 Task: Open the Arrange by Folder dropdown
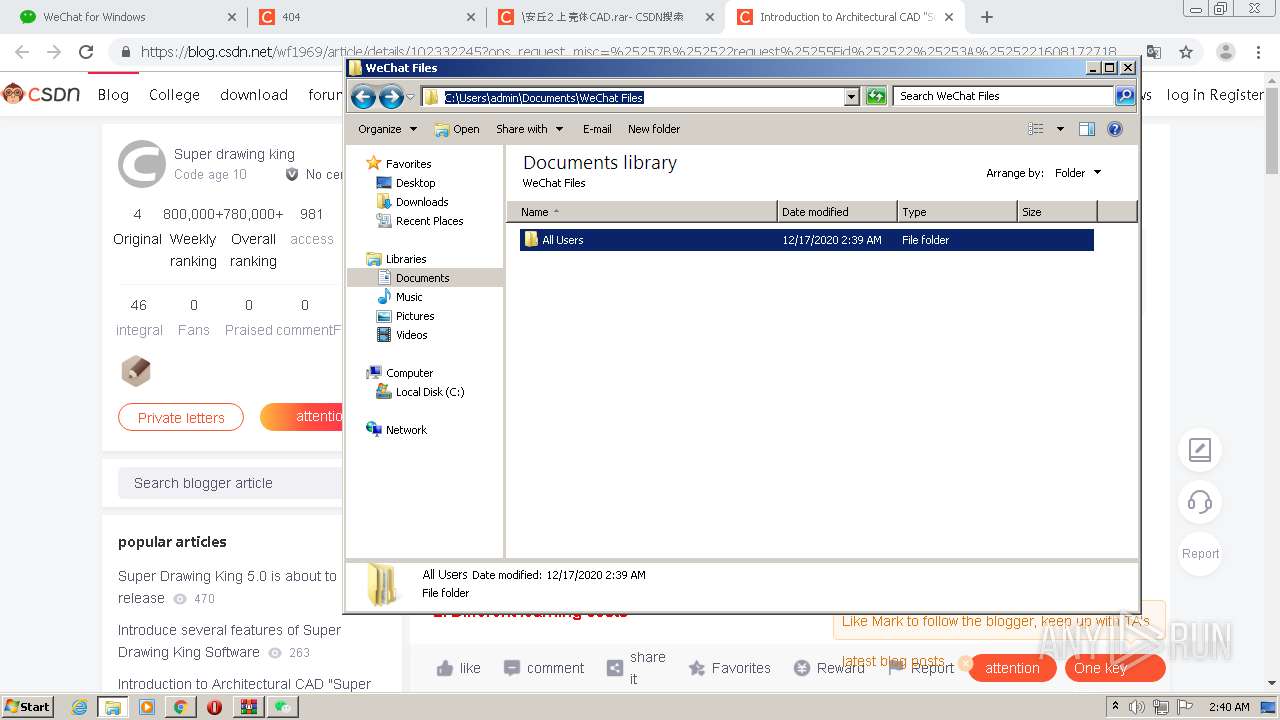(x=1078, y=173)
